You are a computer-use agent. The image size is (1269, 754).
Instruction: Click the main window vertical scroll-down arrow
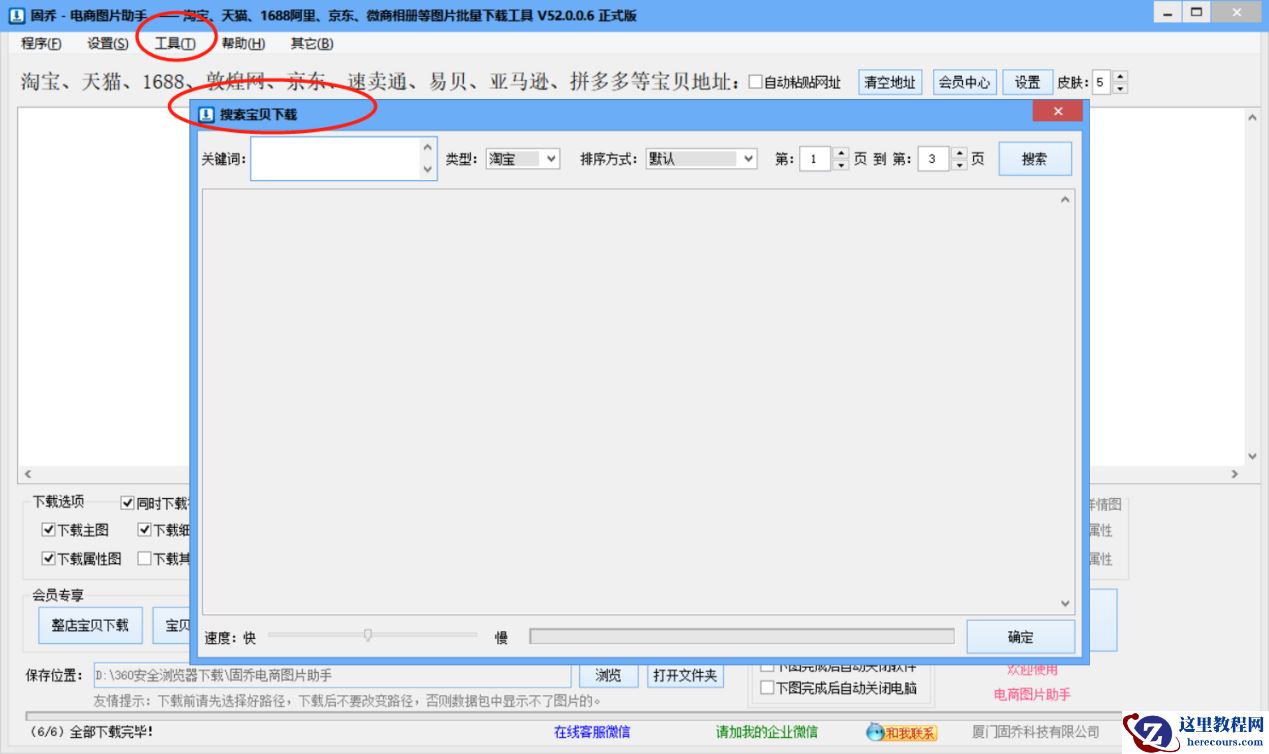point(1252,456)
